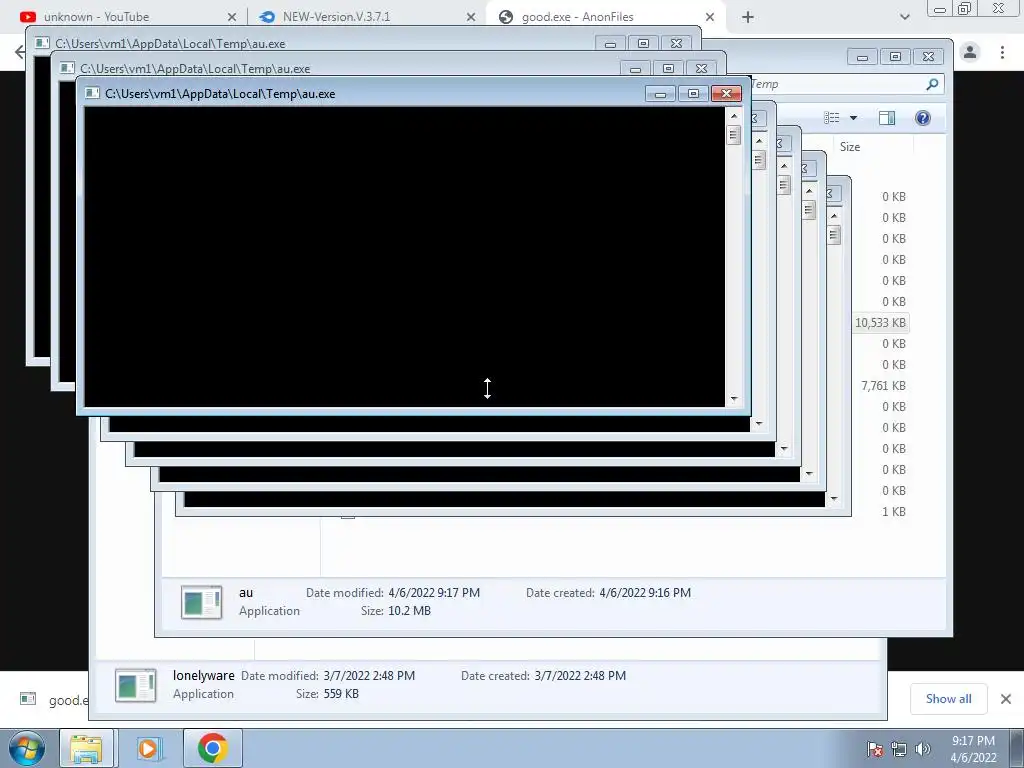Select the 7,761 KB file size cell

click(x=883, y=386)
